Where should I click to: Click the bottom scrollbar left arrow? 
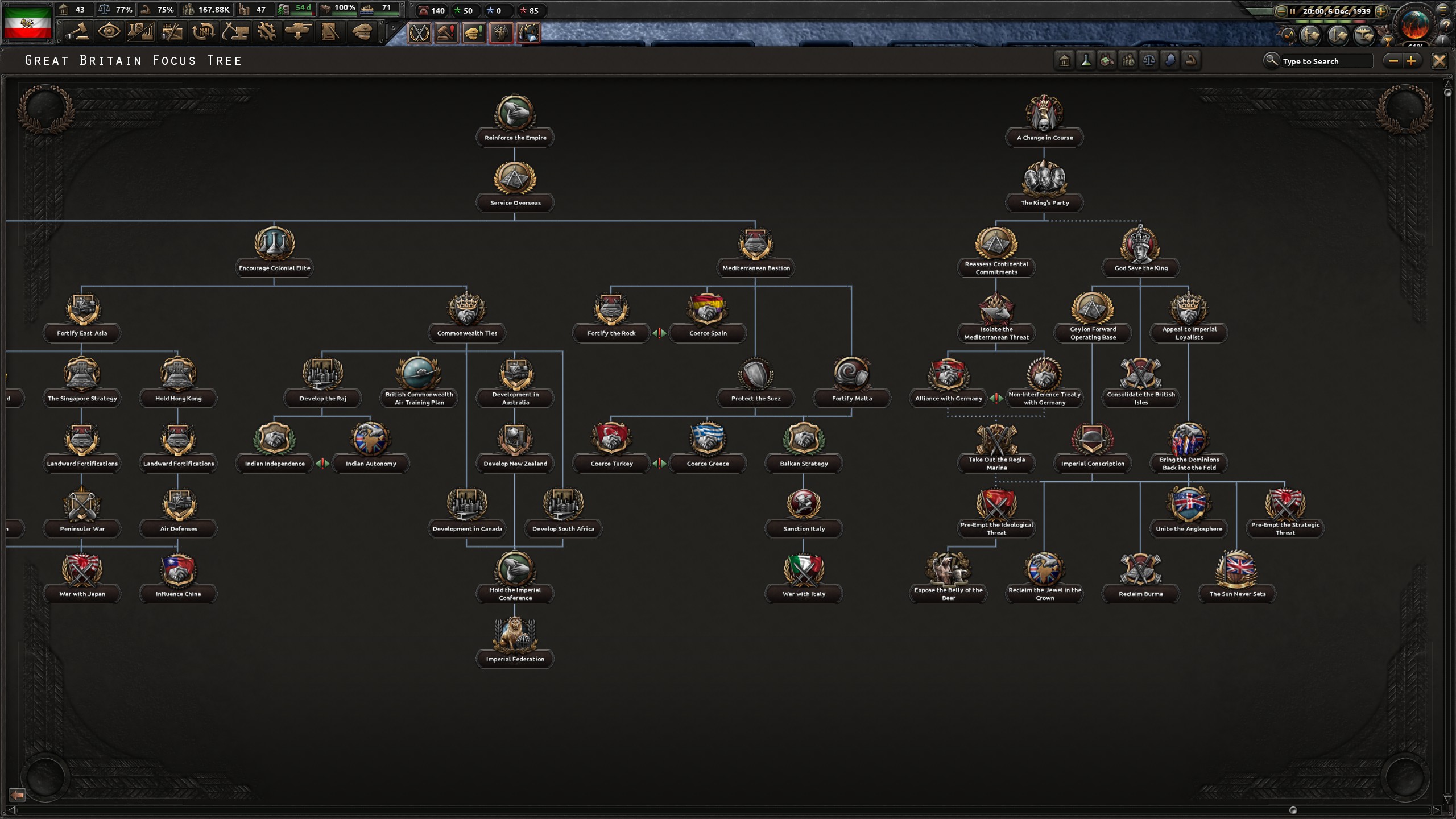pos(11,810)
